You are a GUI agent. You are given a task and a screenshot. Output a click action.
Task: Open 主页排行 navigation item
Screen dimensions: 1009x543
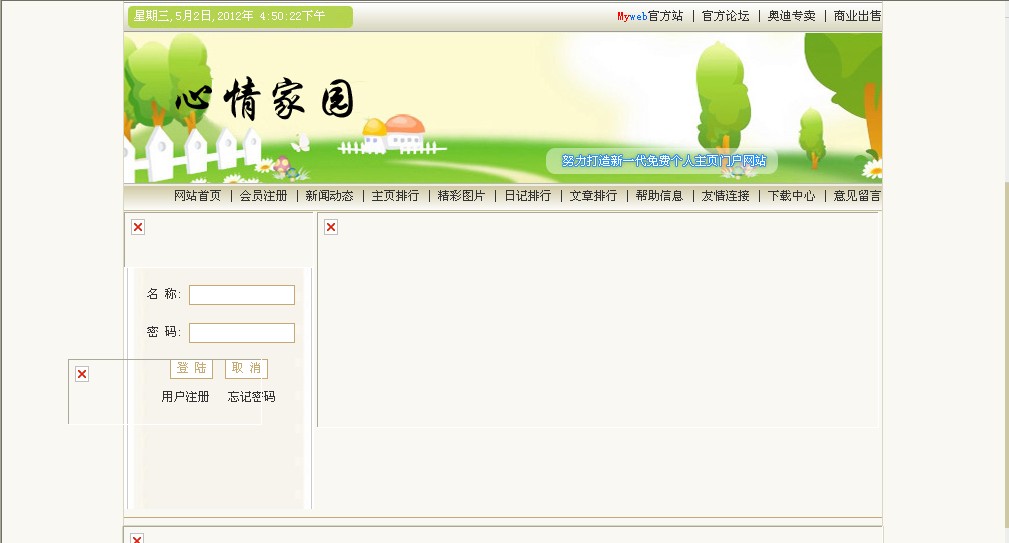click(x=395, y=196)
